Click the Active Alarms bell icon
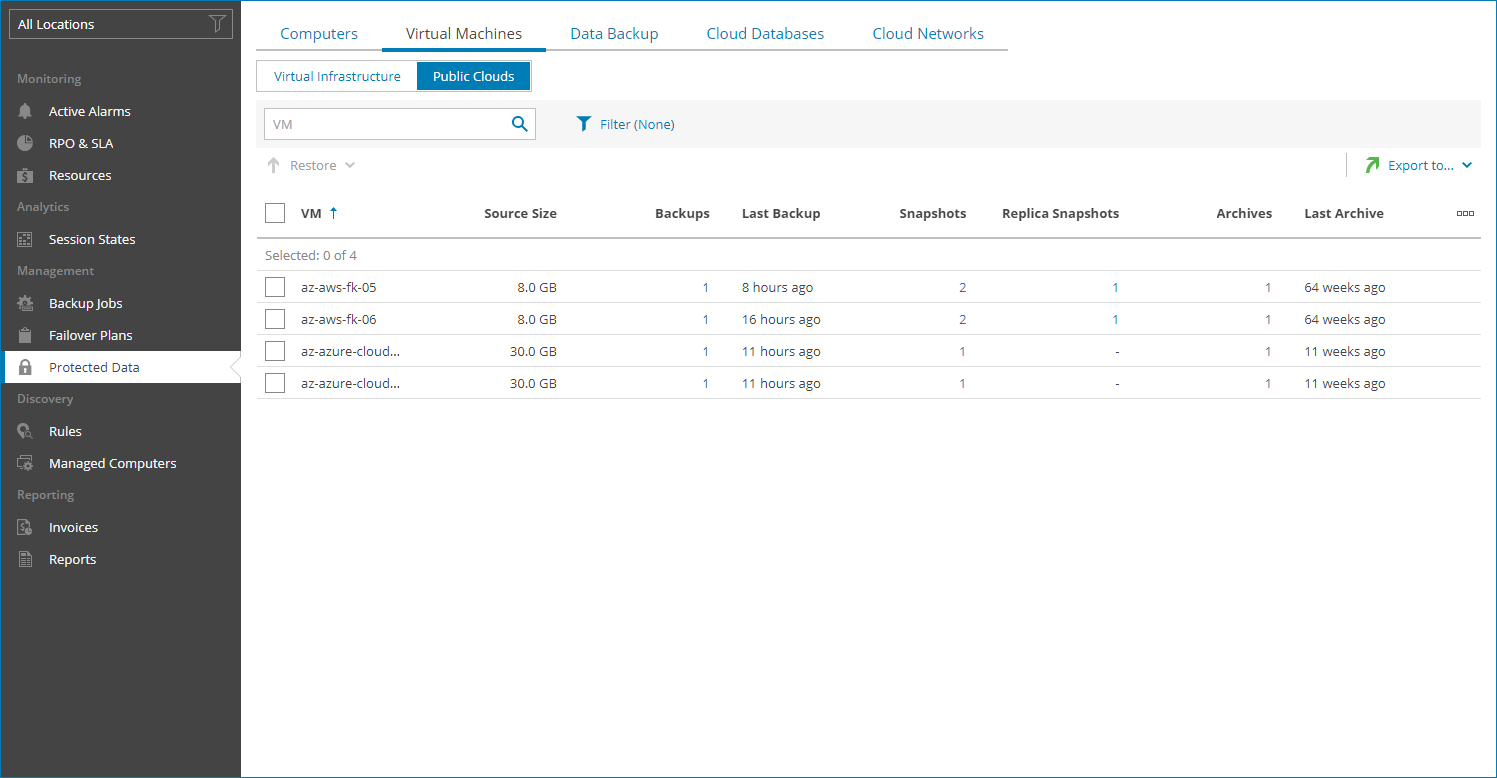The image size is (1497, 778). pos(26,111)
